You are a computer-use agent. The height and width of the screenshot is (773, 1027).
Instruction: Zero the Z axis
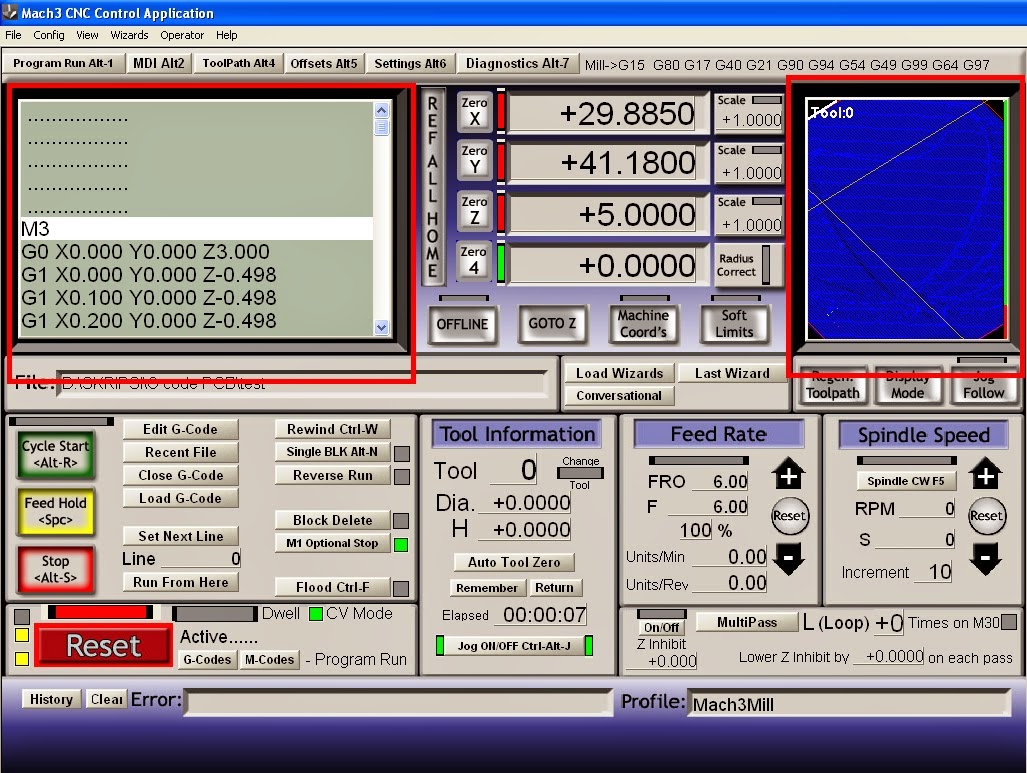pos(474,210)
